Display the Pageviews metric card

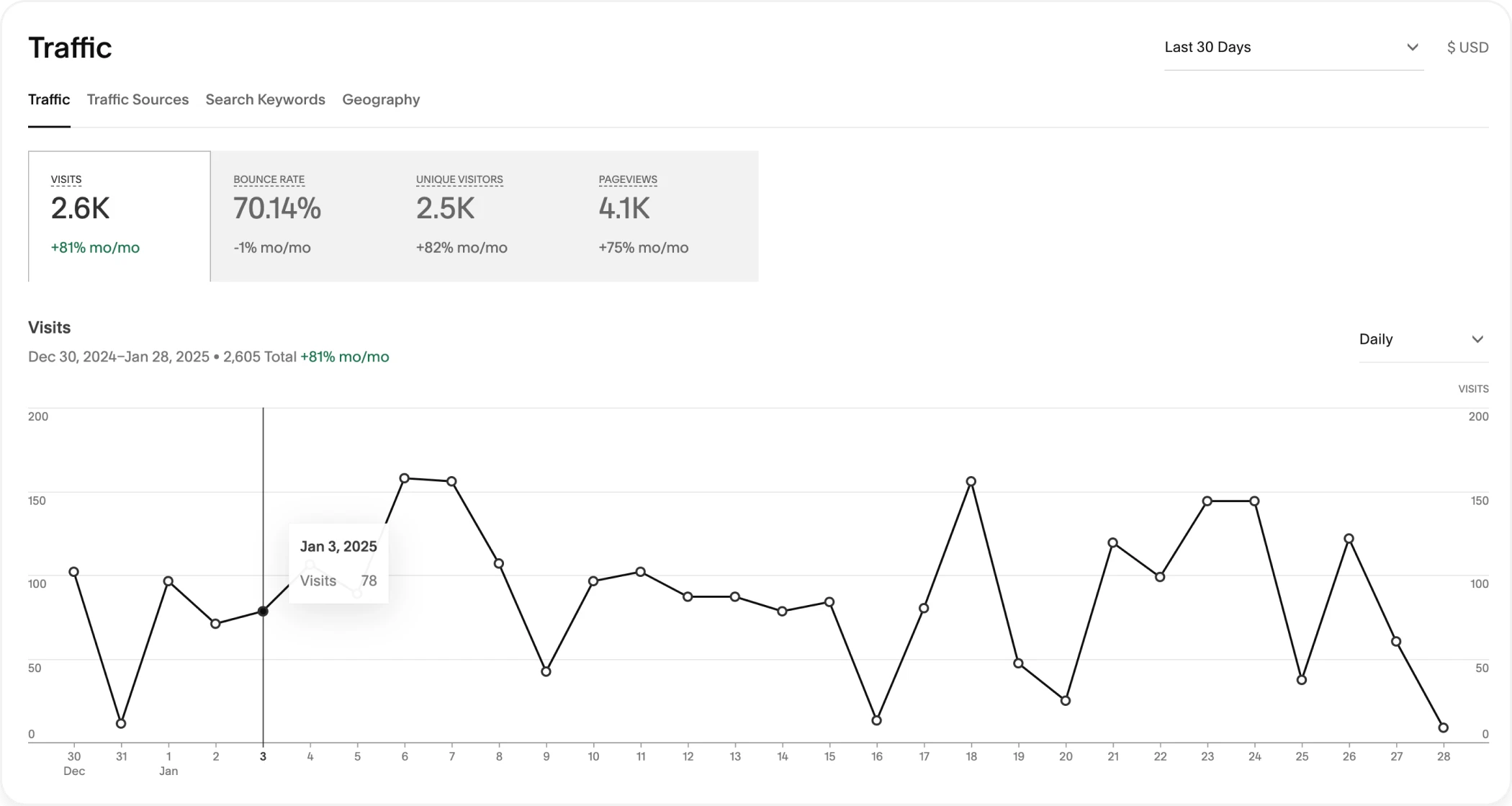(667, 216)
